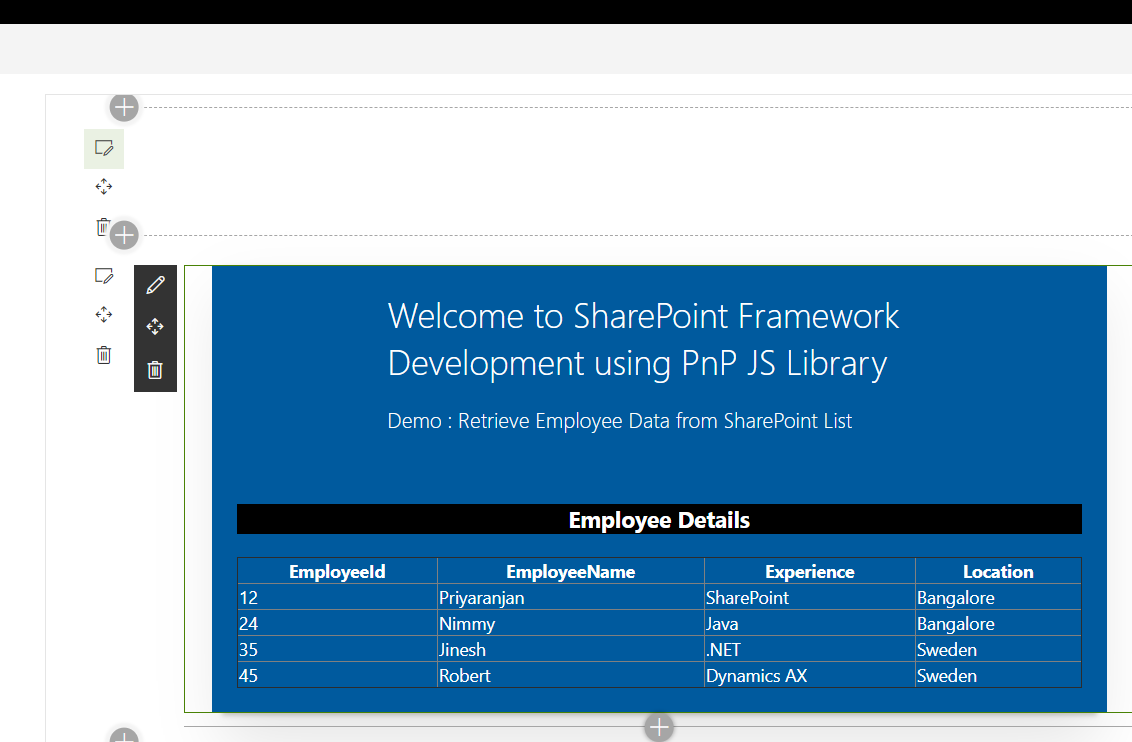Viewport: 1132px width, 742px height.
Task: Delete web part using the dark toolbar trash icon
Action: [155, 370]
